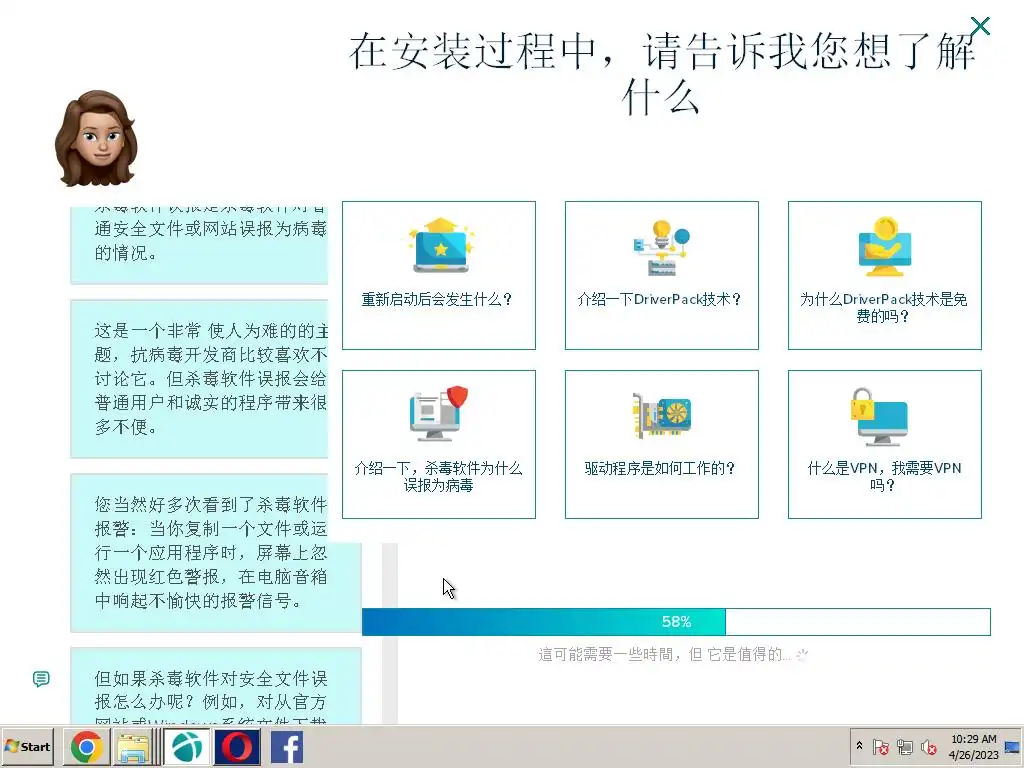This screenshot has width=1024, height=768.
Task: Click the green chat bubble icon
Action: pos(41,679)
